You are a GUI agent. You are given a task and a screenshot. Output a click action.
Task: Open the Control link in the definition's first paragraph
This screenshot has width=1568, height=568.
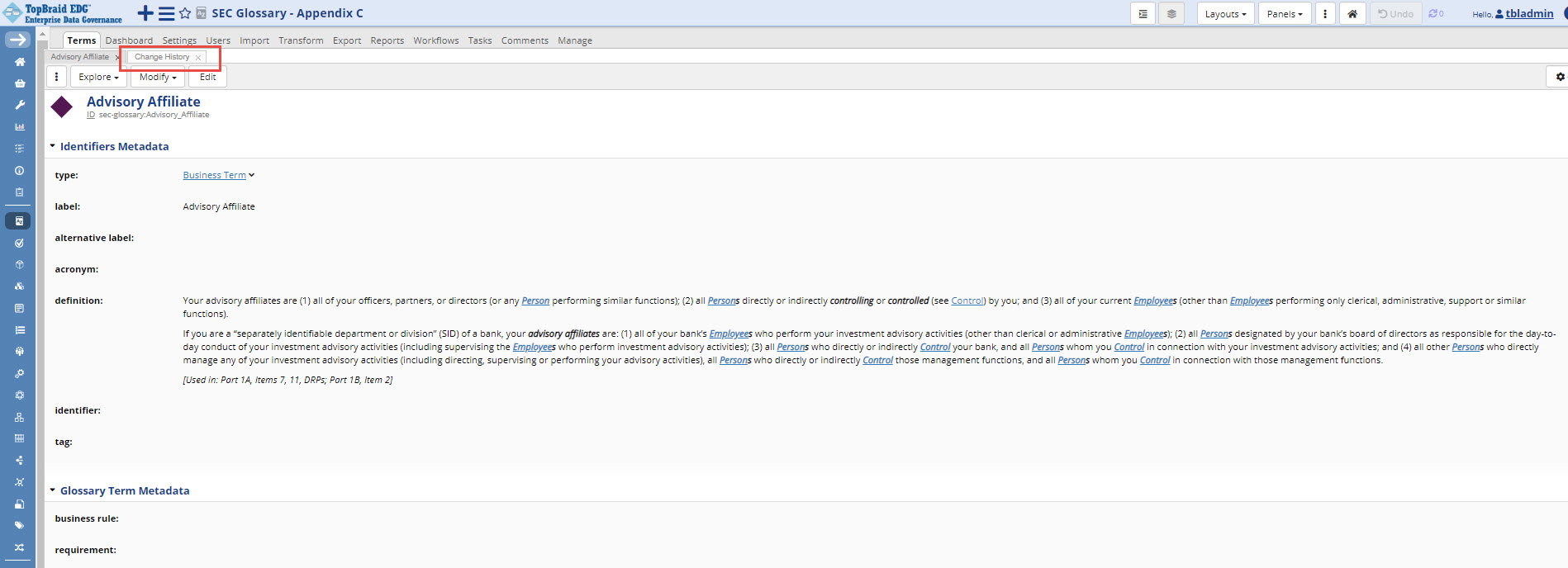pyautogui.click(x=967, y=301)
